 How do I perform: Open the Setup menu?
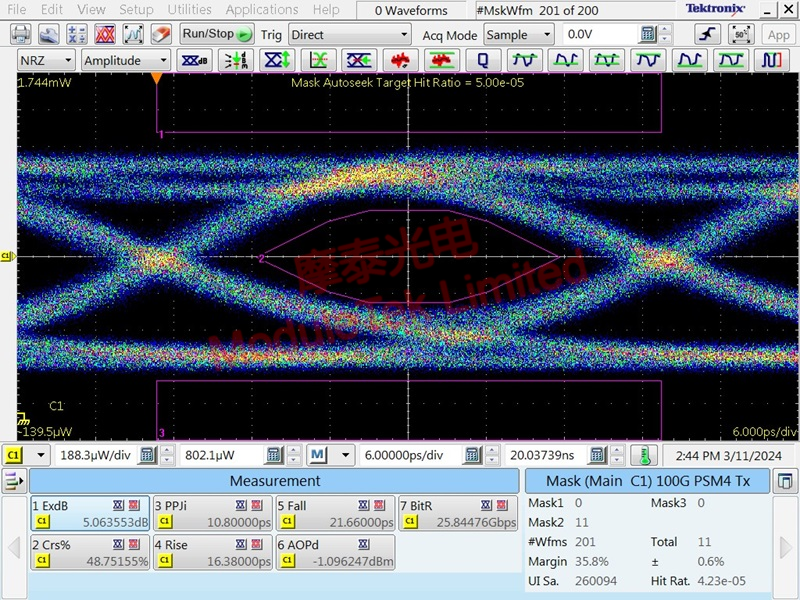(136, 10)
